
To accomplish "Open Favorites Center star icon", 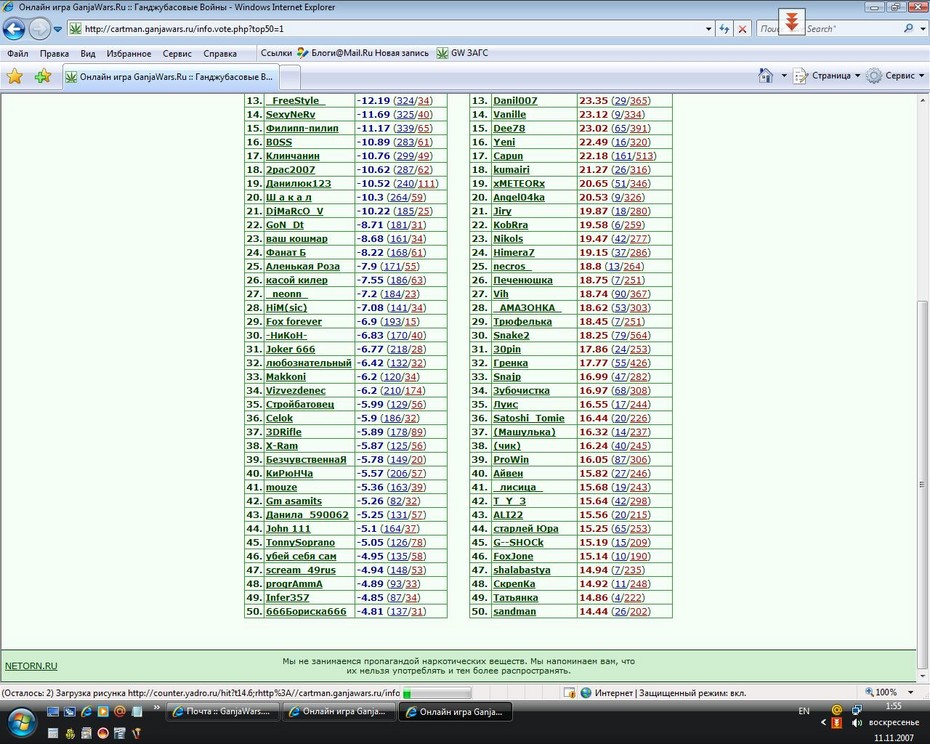I will tap(15, 77).
